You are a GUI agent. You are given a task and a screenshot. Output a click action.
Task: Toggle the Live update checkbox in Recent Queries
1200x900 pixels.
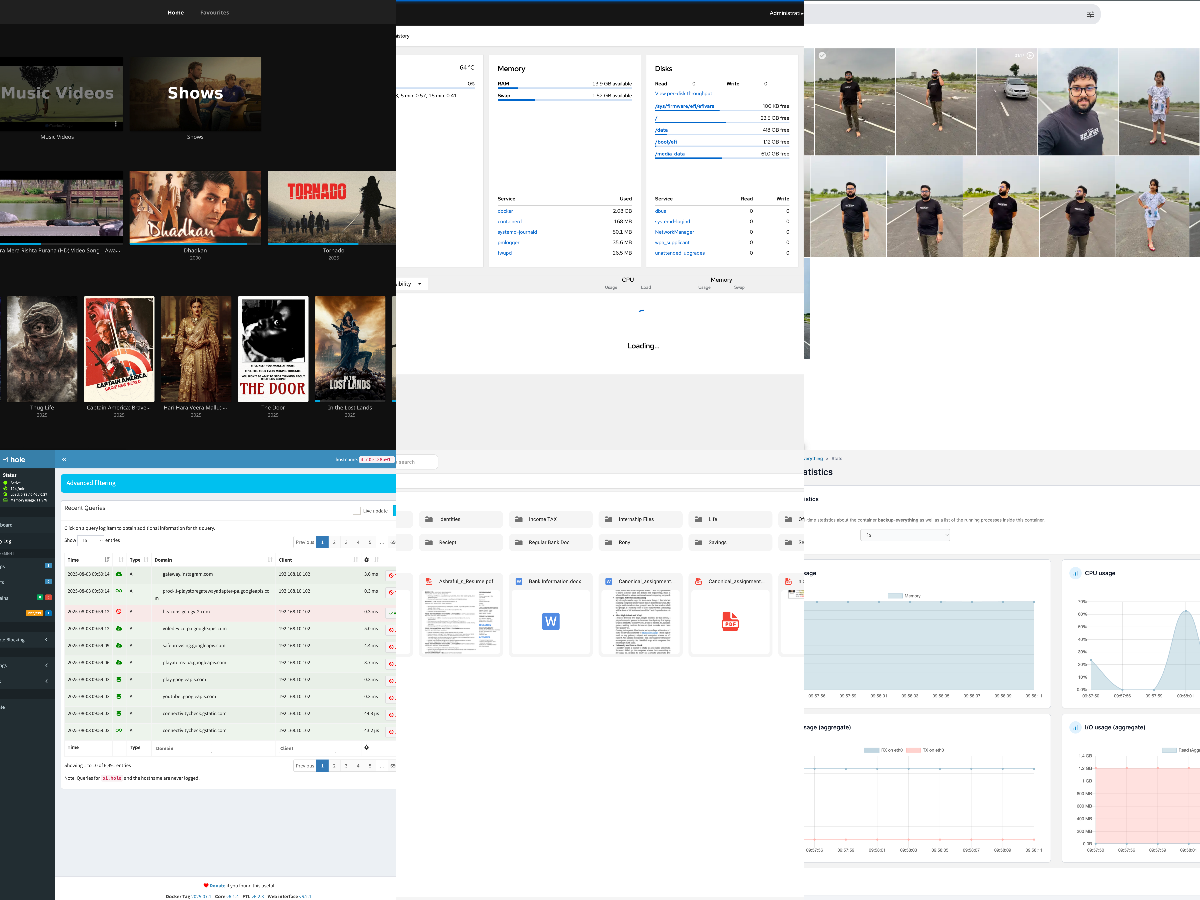point(357,510)
